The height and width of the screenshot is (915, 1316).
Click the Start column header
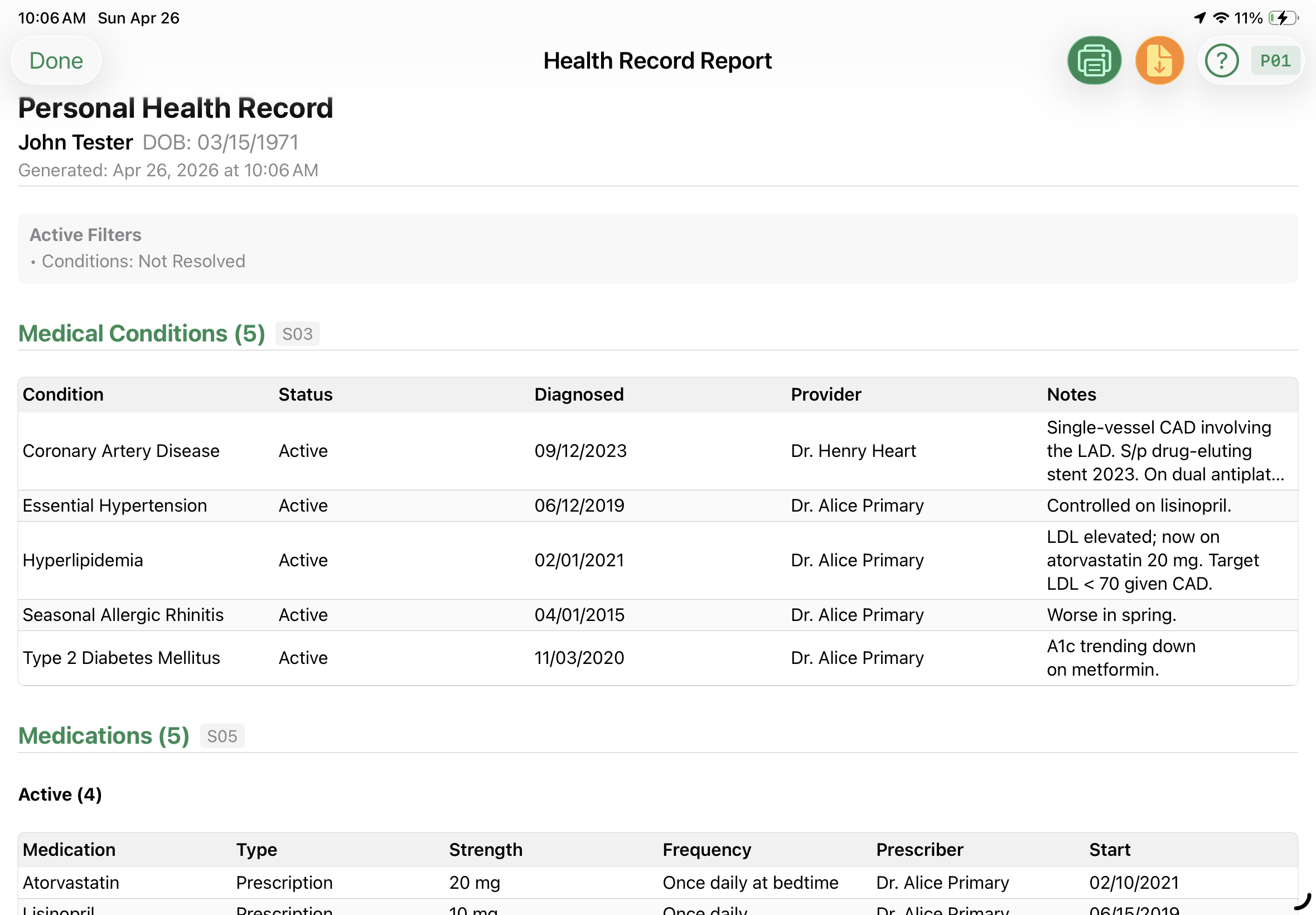pyautogui.click(x=1109, y=849)
